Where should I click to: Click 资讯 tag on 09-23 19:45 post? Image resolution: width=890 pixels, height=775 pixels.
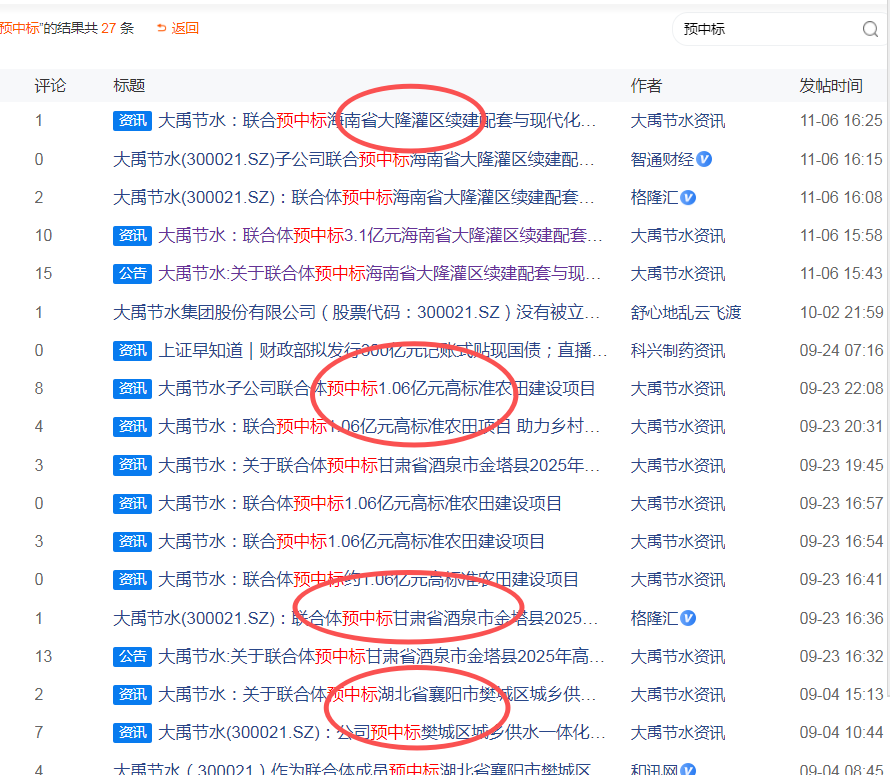click(x=132, y=465)
